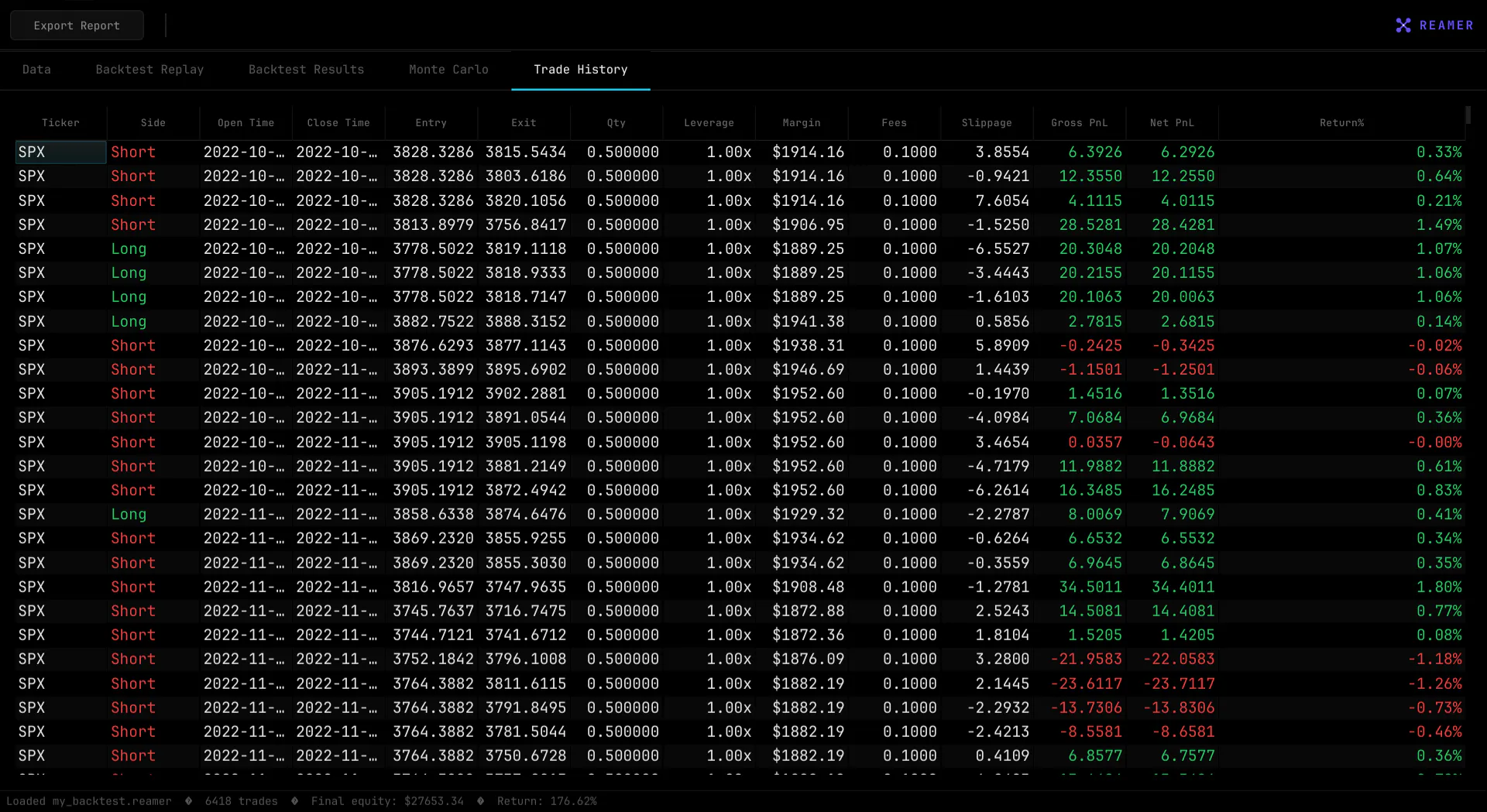Sort by the Entry column header
Image resolution: width=1487 pixels, height=812 pixels.
click(431, 122)
